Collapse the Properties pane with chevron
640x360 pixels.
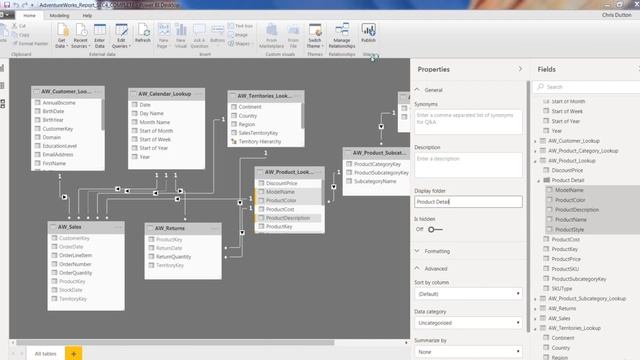520,69
